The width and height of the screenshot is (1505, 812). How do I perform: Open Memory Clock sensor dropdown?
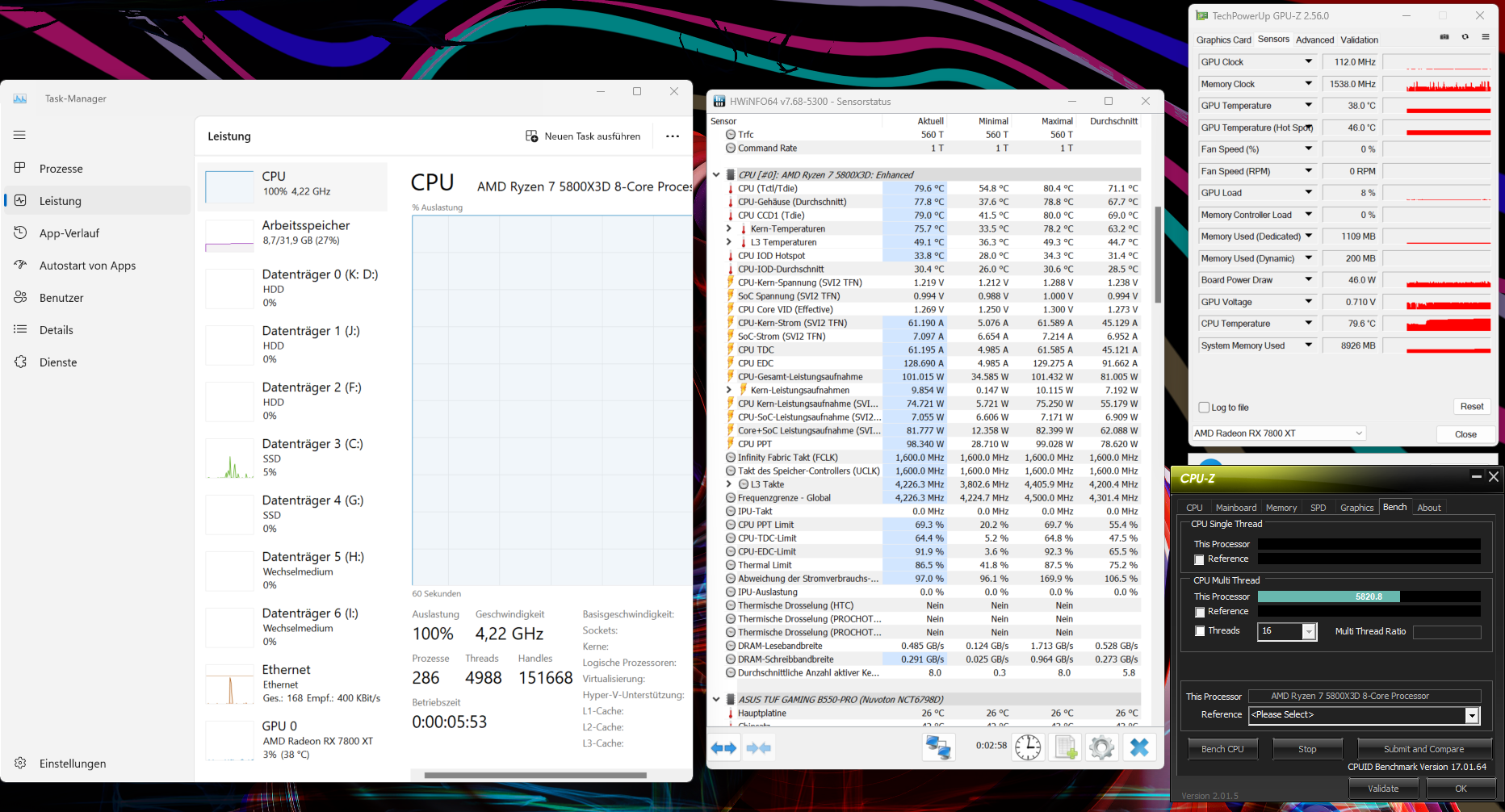click(x=1309, y=83)
